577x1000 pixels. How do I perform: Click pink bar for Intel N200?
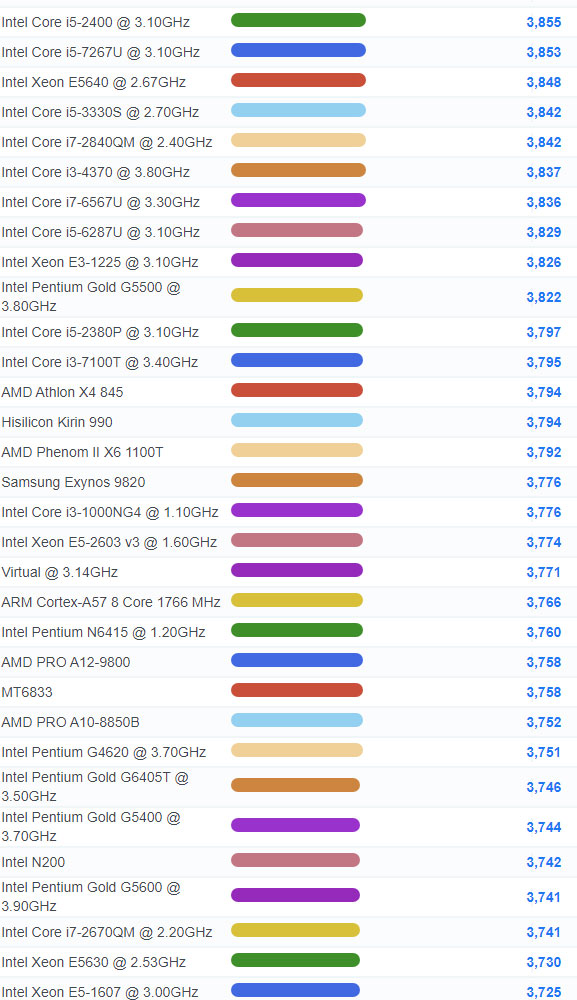[295, 860]
